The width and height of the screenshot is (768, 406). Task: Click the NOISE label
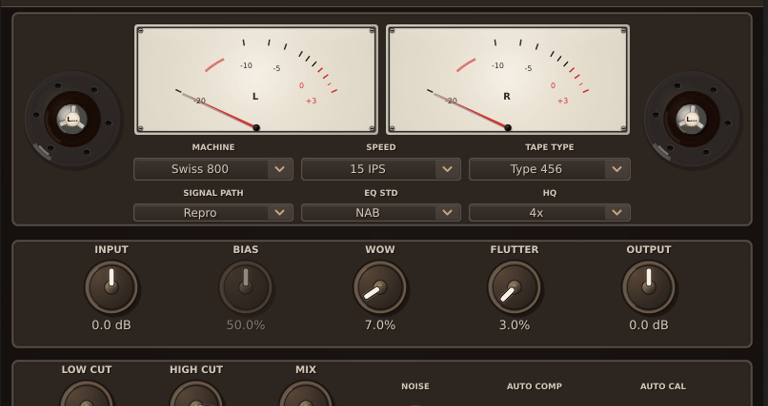tap(415, 386)
